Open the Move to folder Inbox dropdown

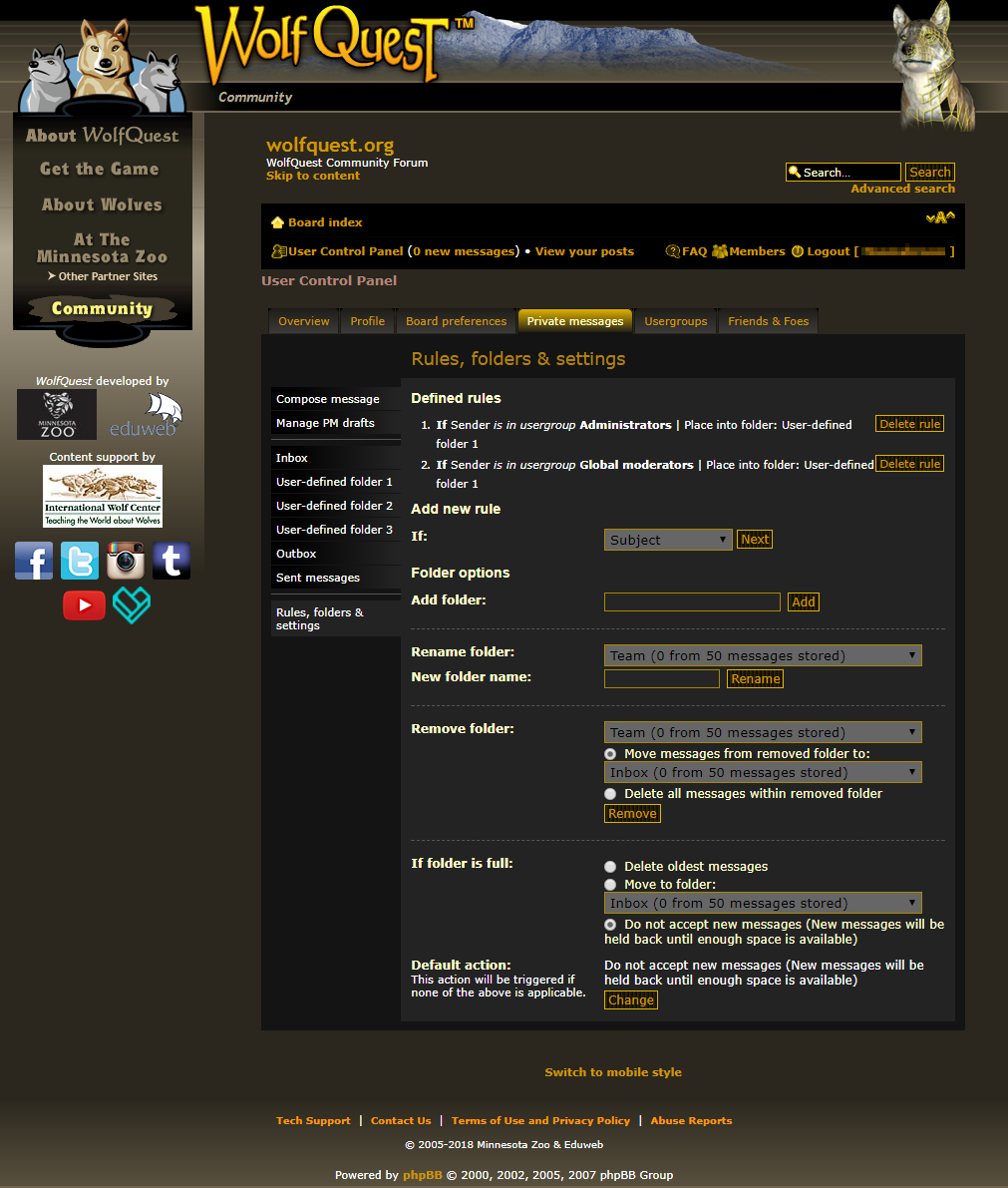pyautogui.click(x=763, y=903)
